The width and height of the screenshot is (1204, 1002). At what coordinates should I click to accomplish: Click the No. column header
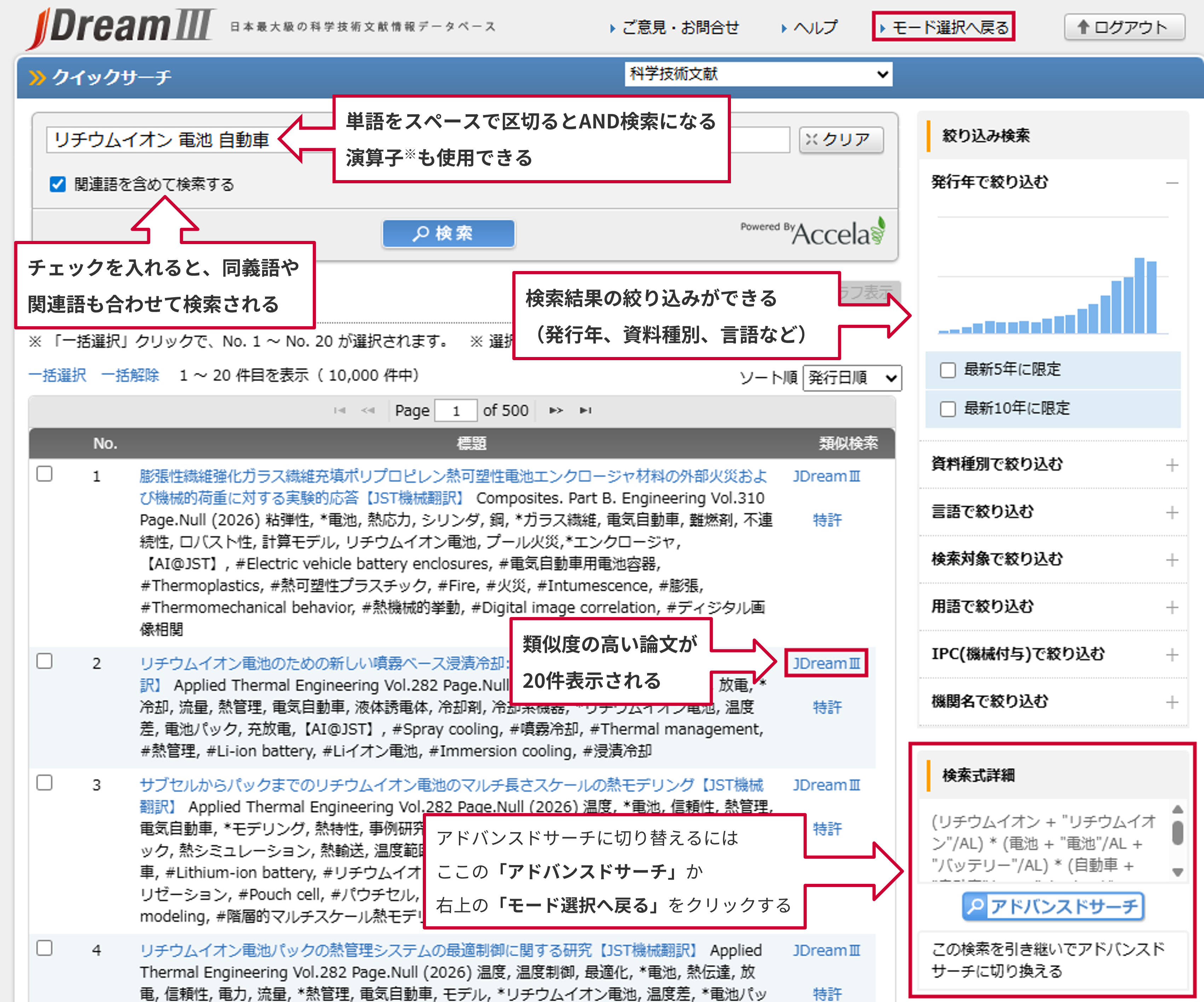click(105, 443)
